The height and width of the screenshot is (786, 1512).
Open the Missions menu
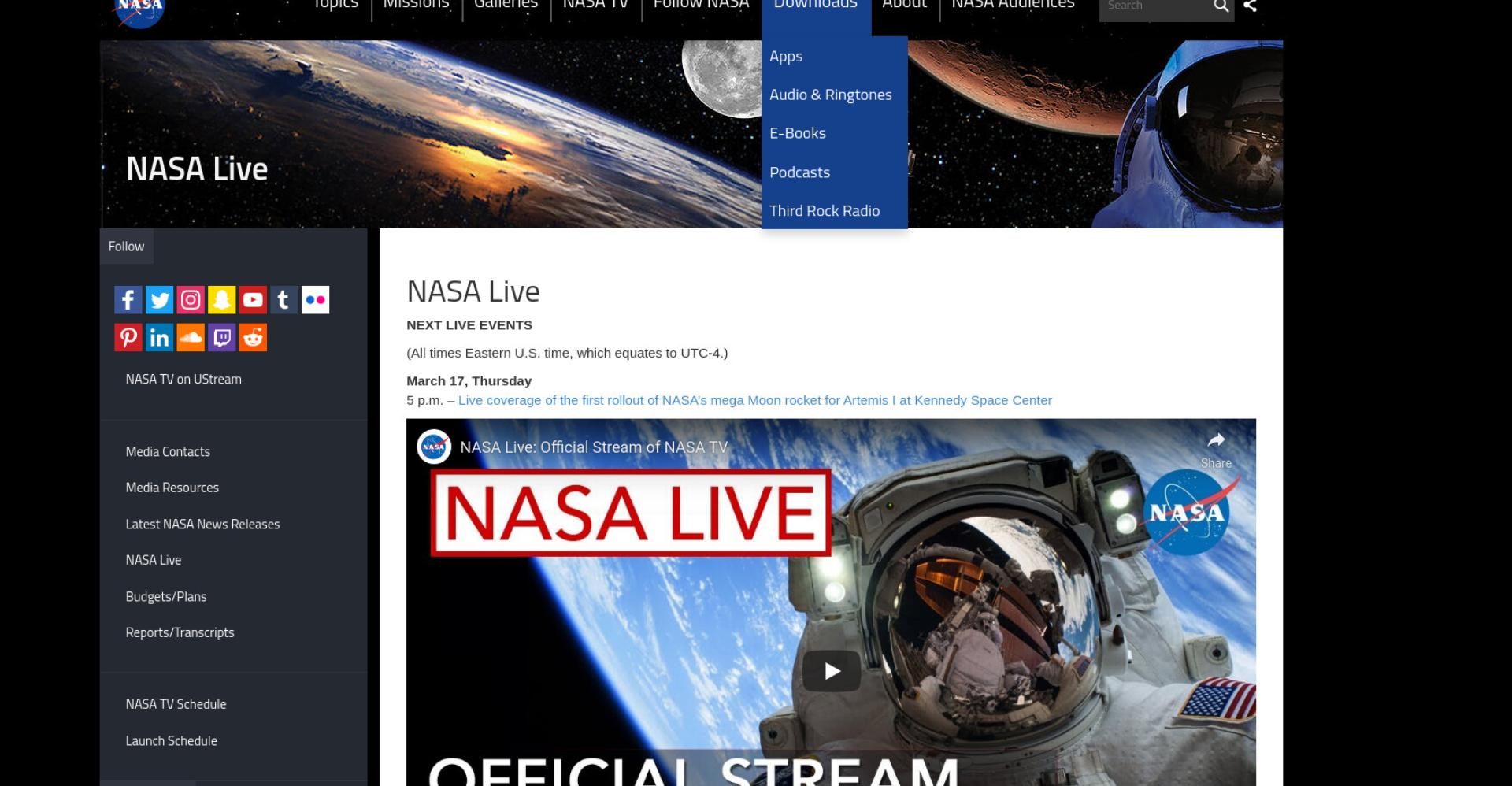(416, 5)
